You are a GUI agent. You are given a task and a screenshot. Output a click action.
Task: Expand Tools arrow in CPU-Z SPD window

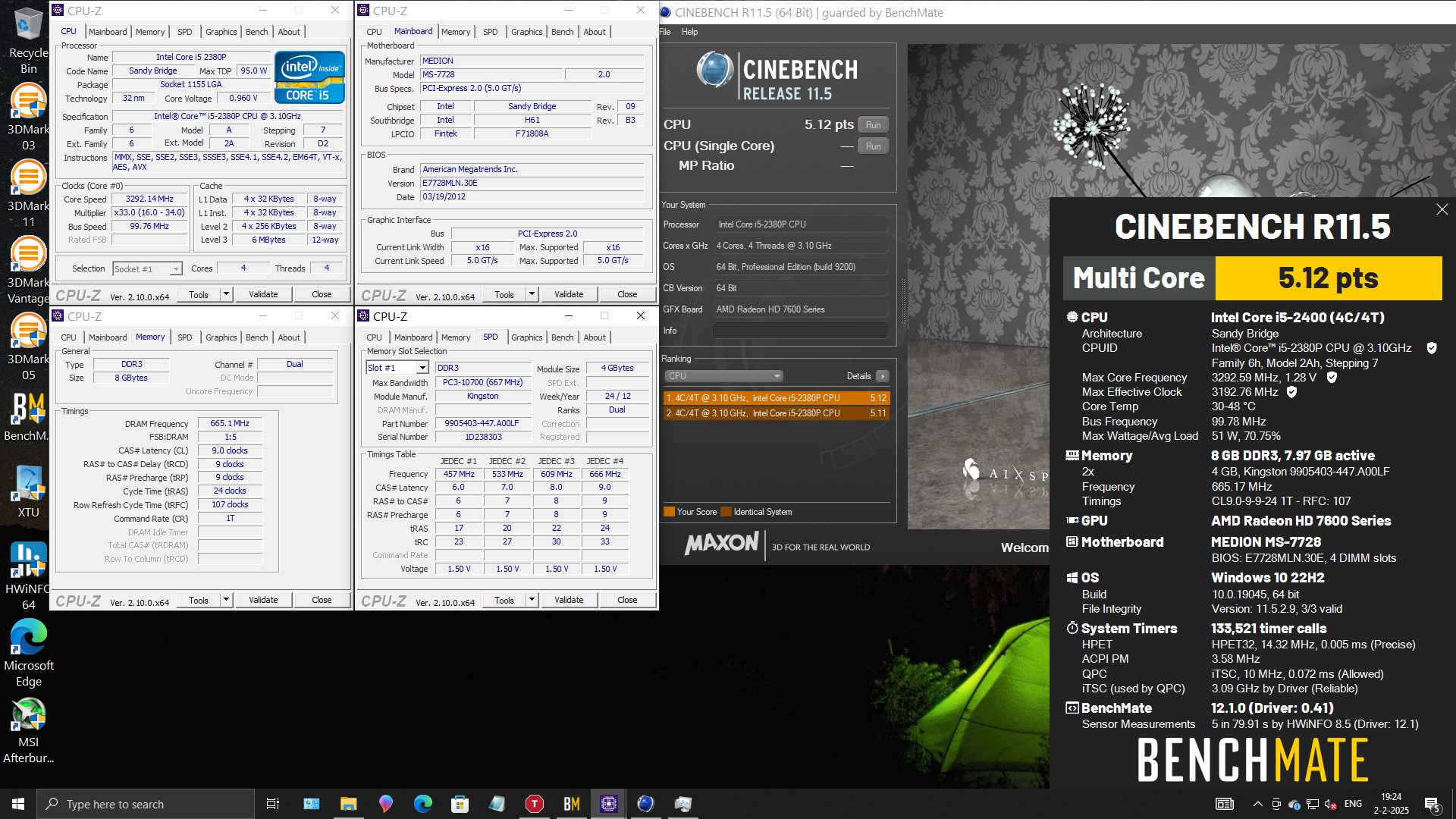[x=532, y=600]
